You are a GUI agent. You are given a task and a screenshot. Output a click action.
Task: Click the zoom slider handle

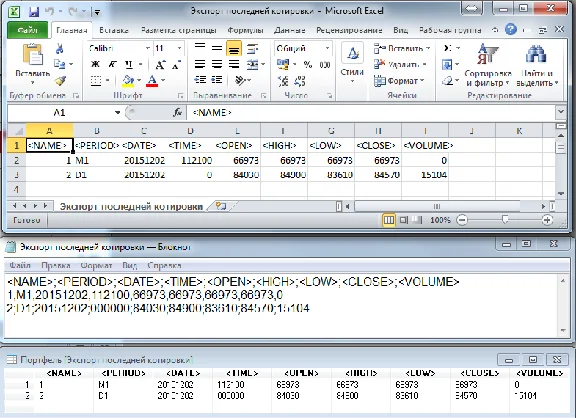tap(505, 220)
